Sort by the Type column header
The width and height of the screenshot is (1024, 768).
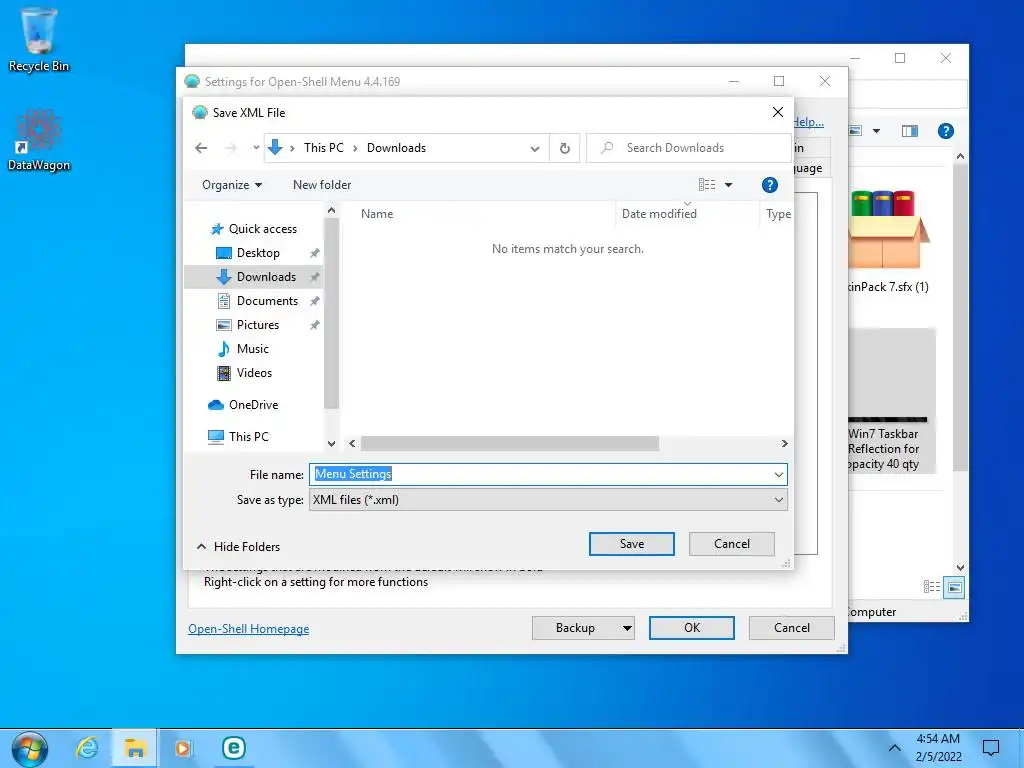[778, 214]
